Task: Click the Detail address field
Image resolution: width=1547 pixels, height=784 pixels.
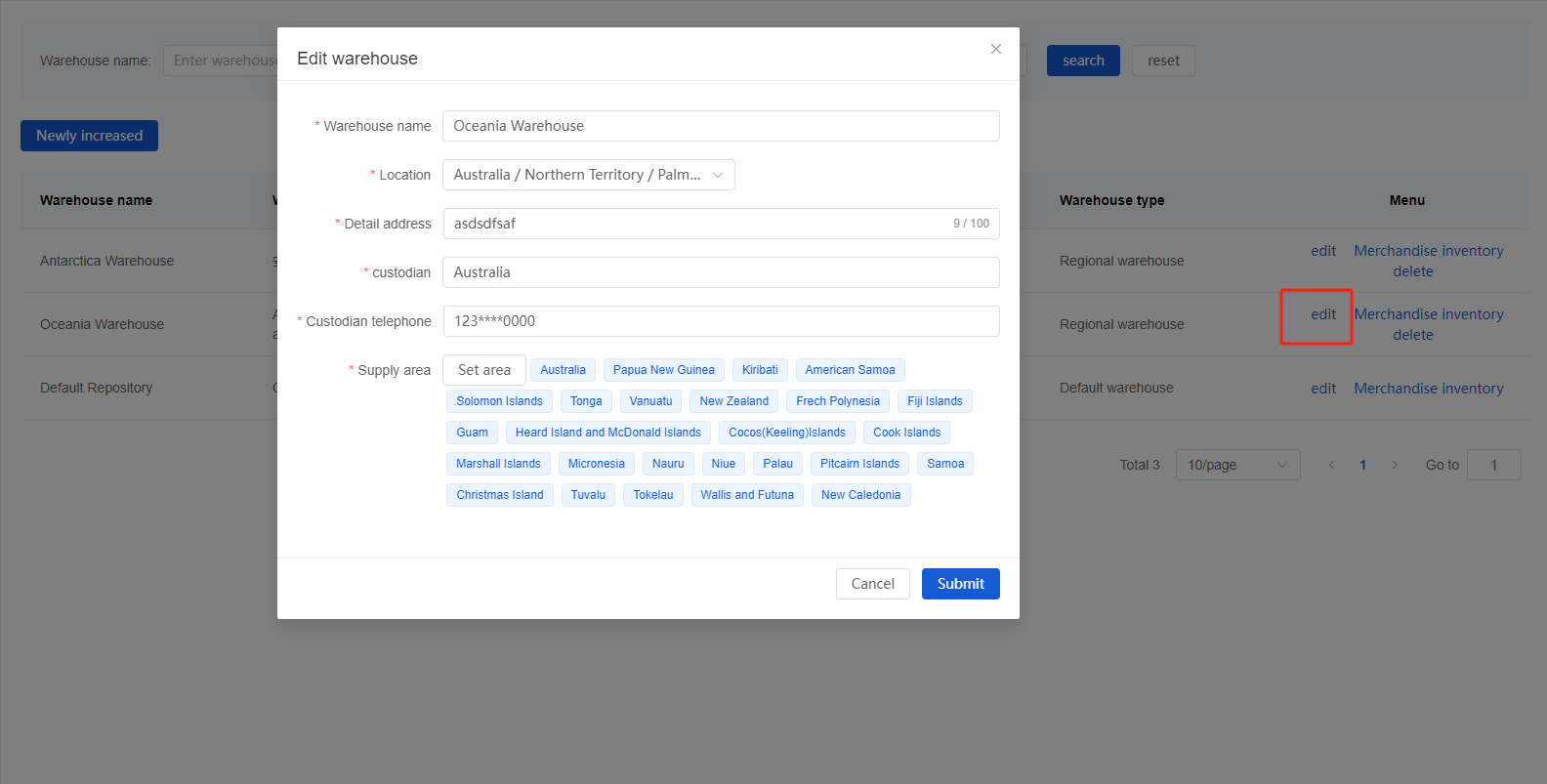Action: click(x=721, y=224)
